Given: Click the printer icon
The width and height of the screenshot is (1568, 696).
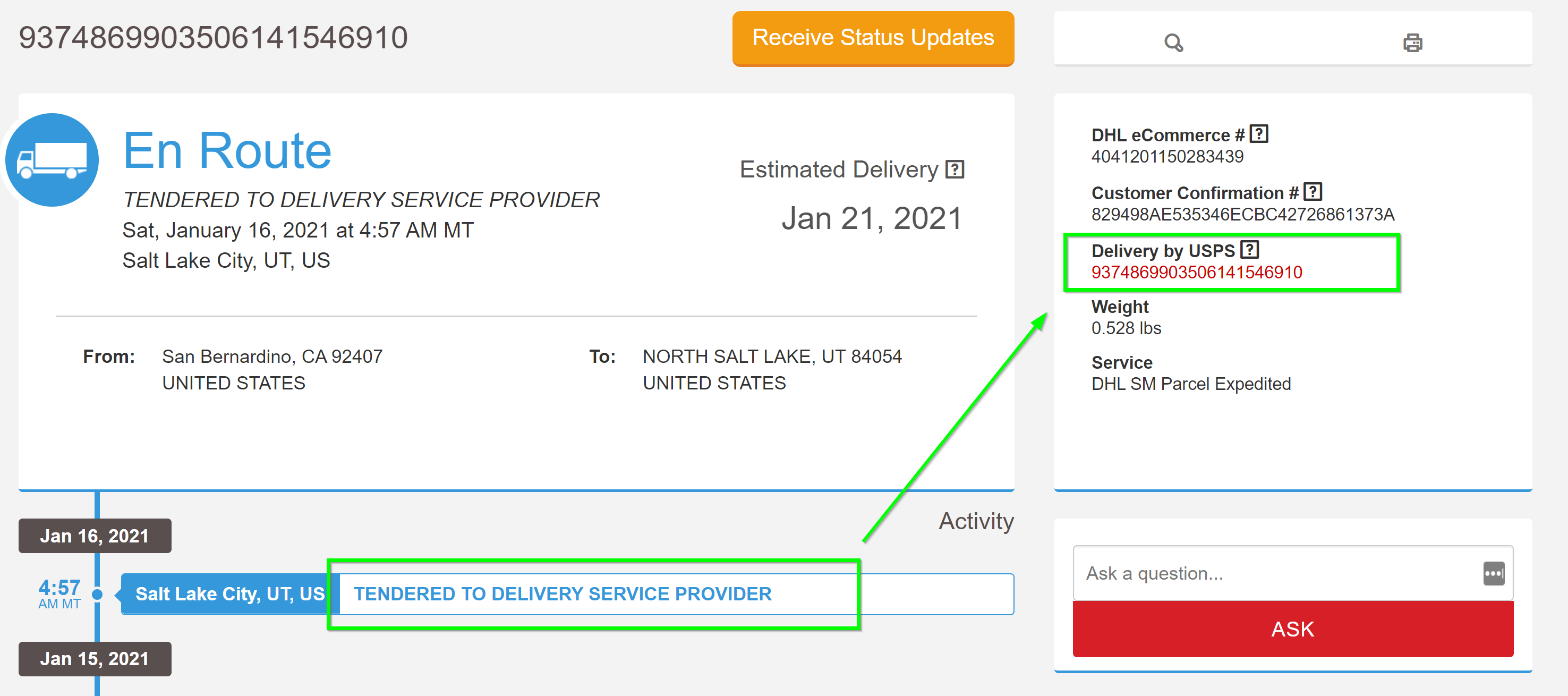Looking at the screenshot, I should 1412,43.
